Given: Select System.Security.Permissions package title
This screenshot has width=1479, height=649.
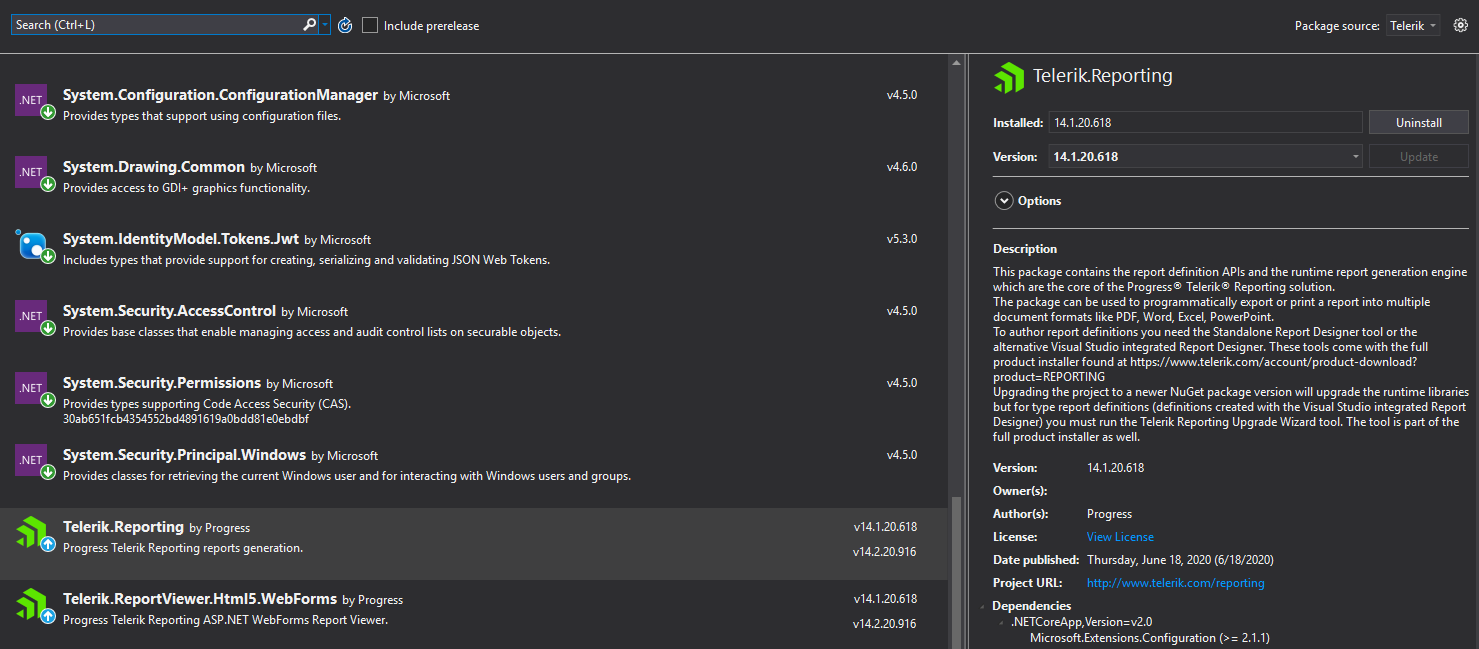Looking at the screenshot, I should click(162, 383).
